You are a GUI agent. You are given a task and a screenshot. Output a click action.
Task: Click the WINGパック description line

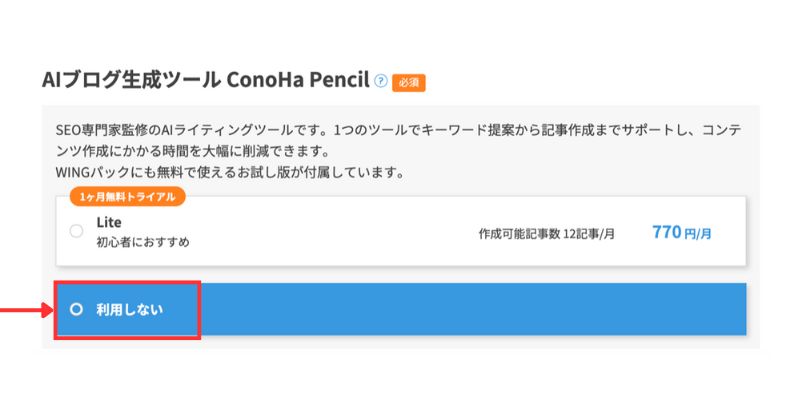[x=230, y=172]
